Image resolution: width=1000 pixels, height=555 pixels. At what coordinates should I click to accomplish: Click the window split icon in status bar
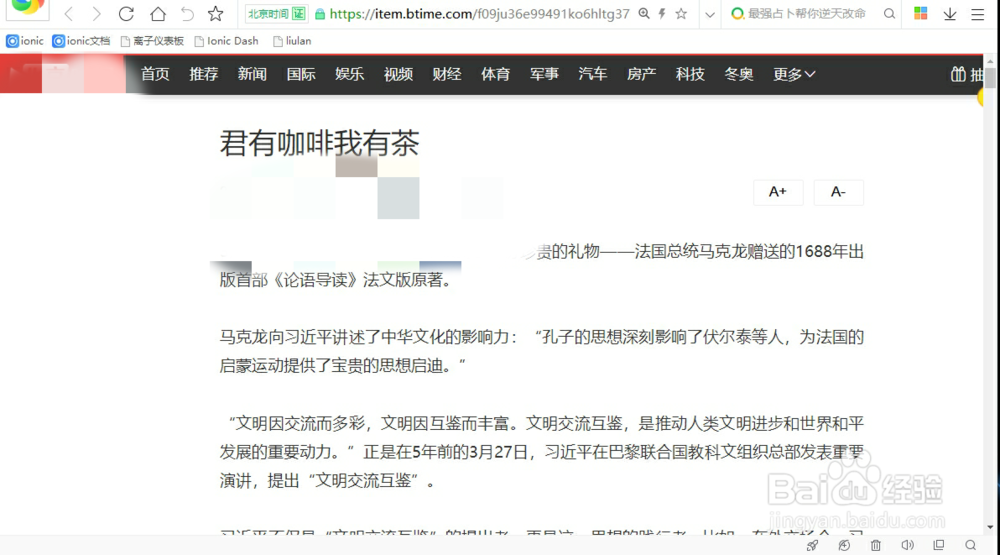click(939, 545)
